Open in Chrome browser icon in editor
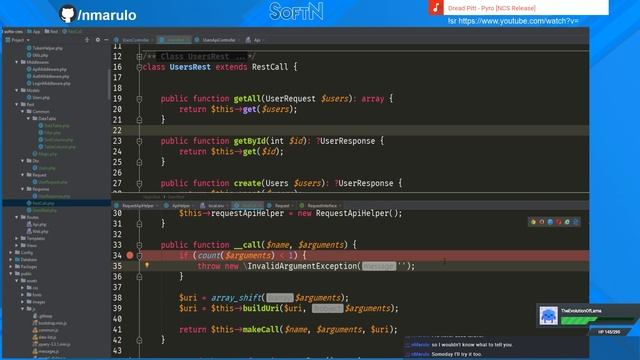The width and height of the screenshot is (640, 360). point(533,222)
